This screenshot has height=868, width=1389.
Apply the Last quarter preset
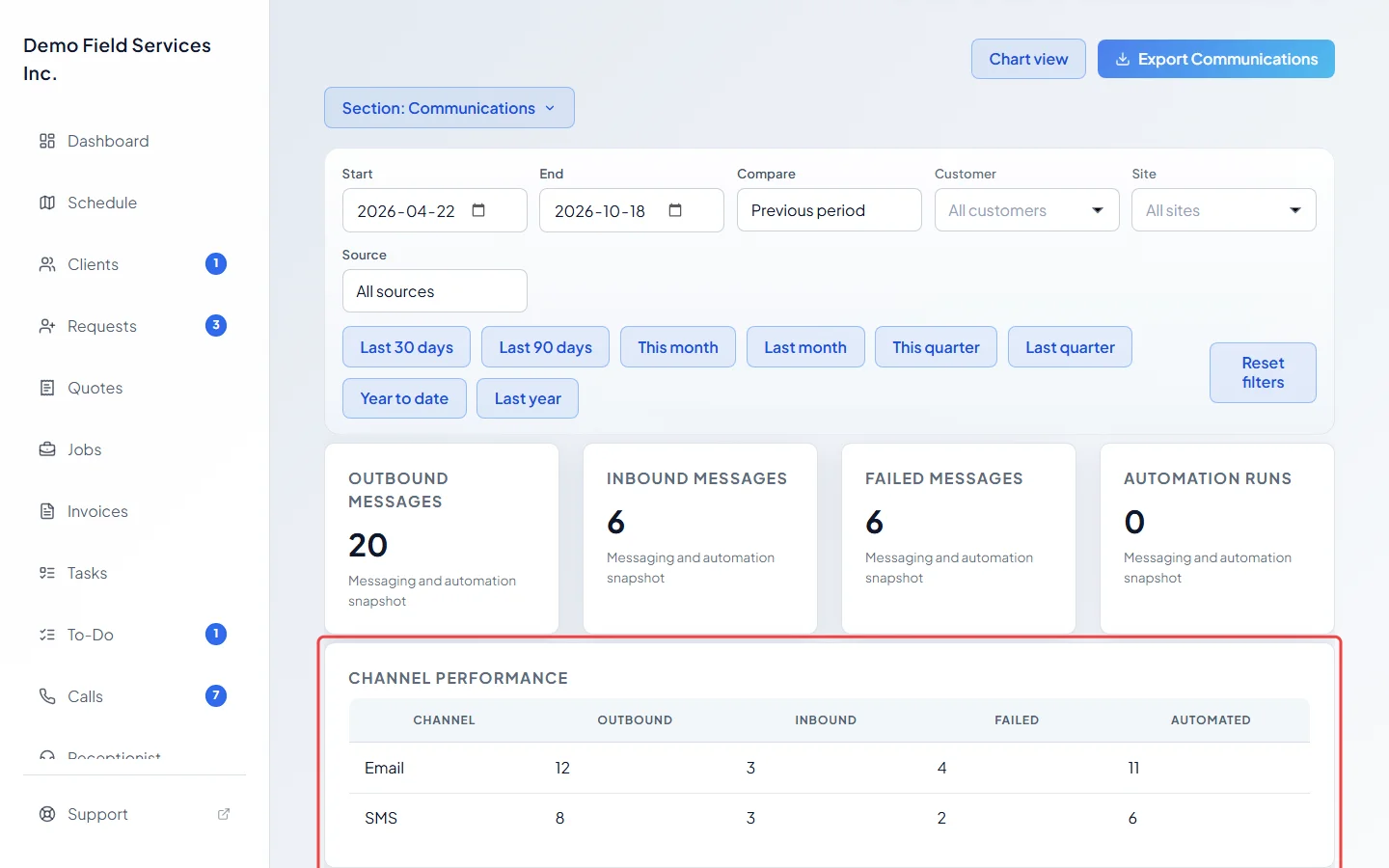click(x=1070, y=347)
